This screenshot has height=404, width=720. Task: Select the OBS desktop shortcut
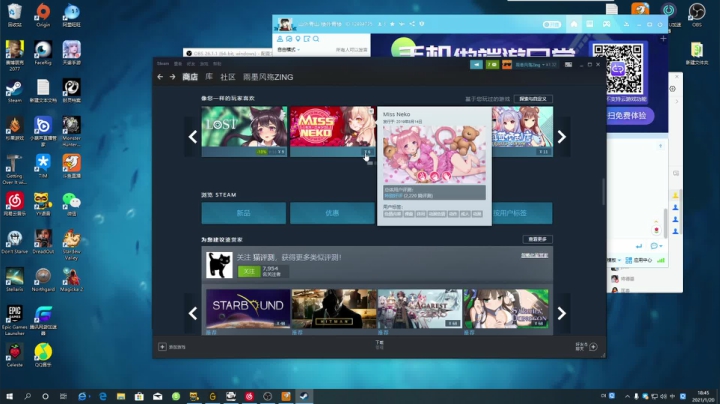[x=697, y=15]
